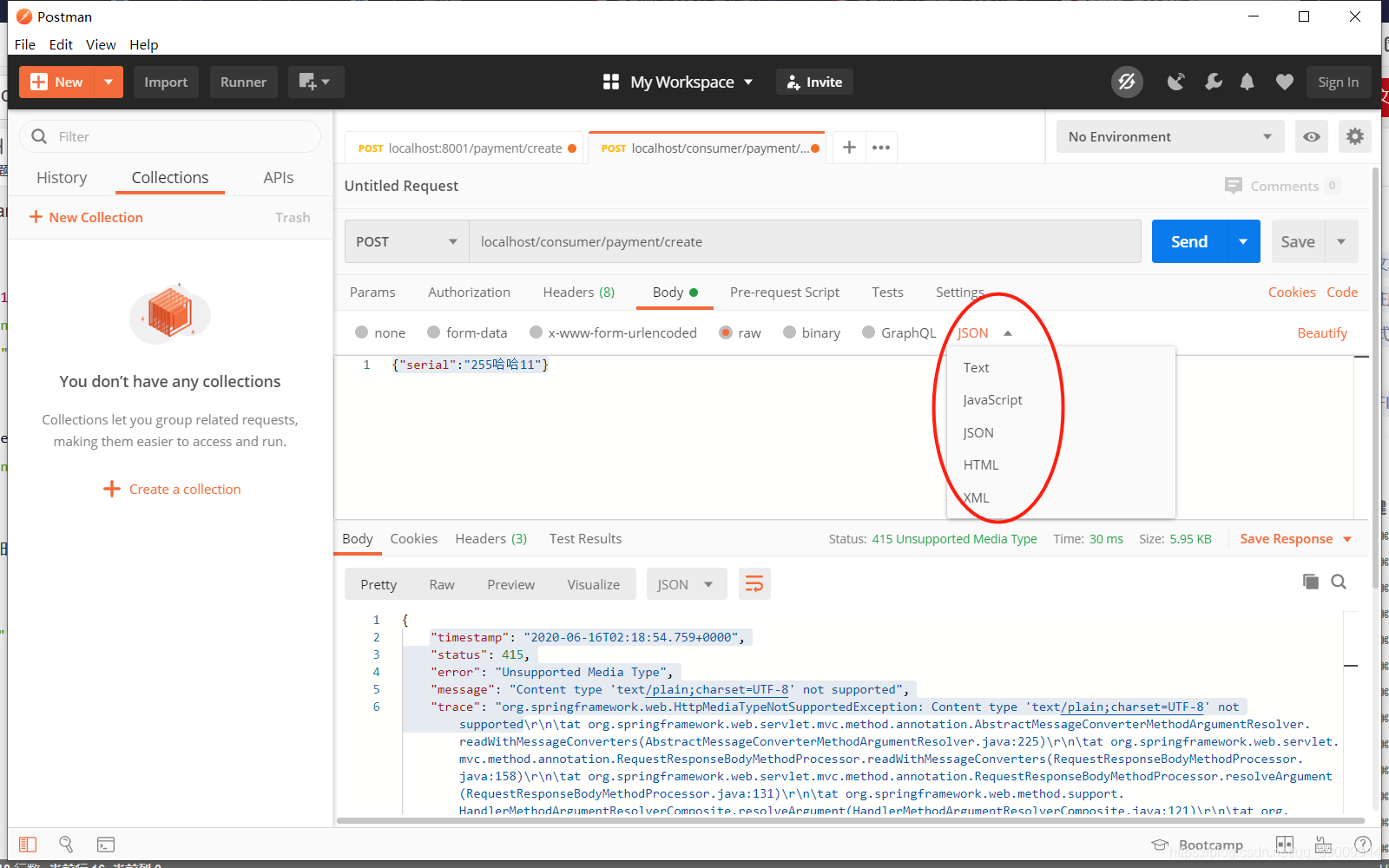
Task: Click the Cookies link
Action: click(x=1292, y=292)
